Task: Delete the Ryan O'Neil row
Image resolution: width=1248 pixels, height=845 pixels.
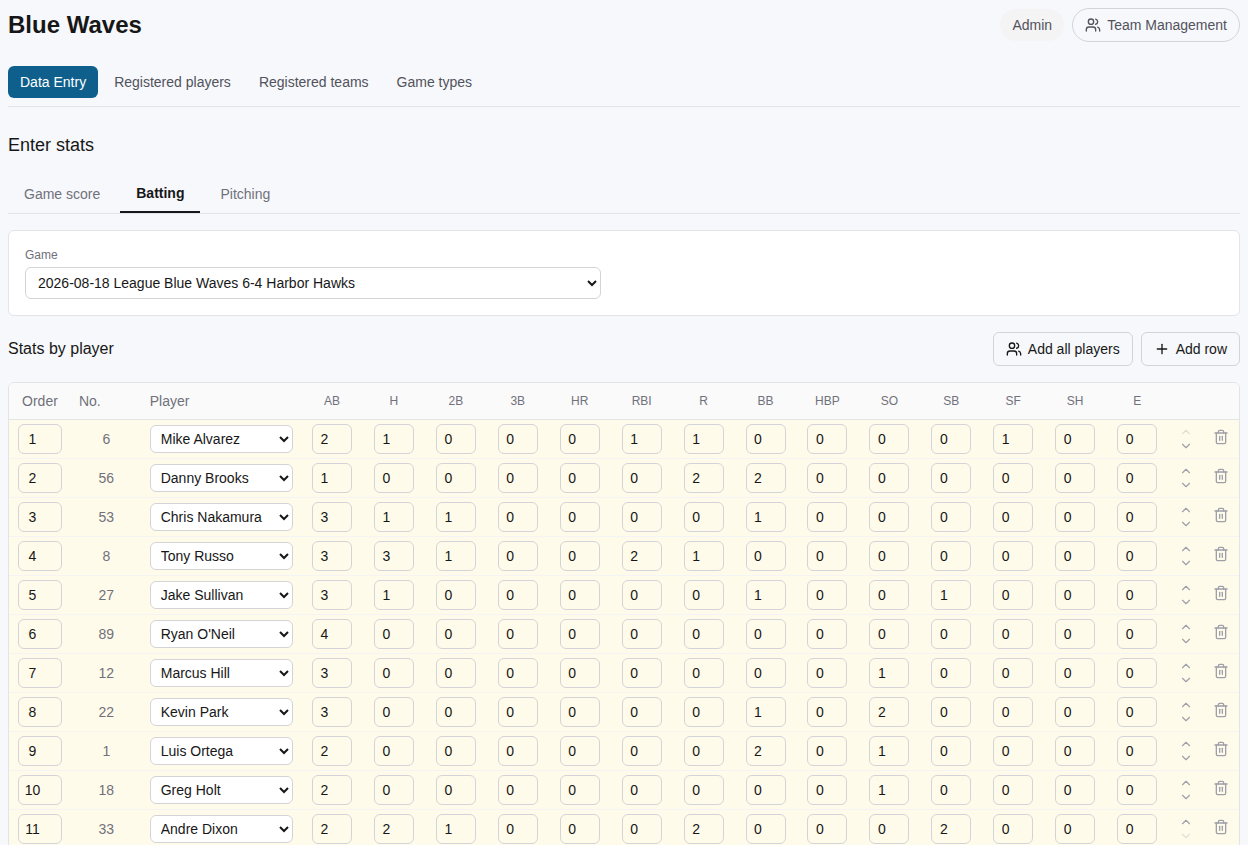Action: tap(1221, 632)
